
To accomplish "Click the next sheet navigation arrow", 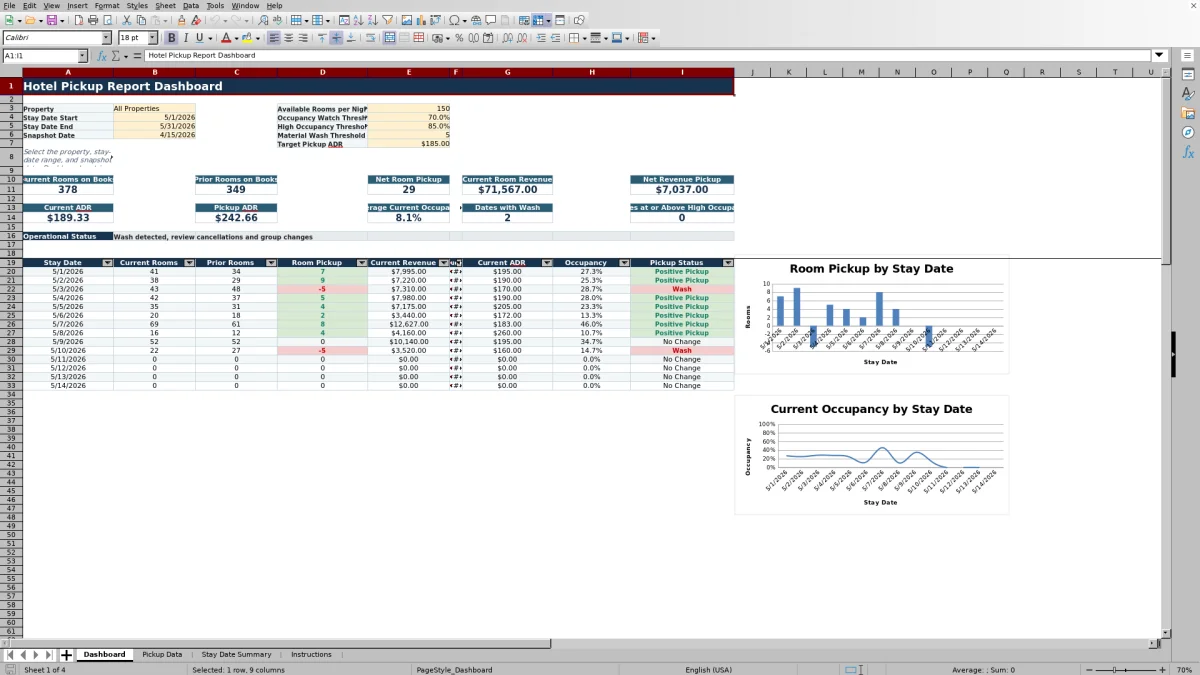I will 36,655.
